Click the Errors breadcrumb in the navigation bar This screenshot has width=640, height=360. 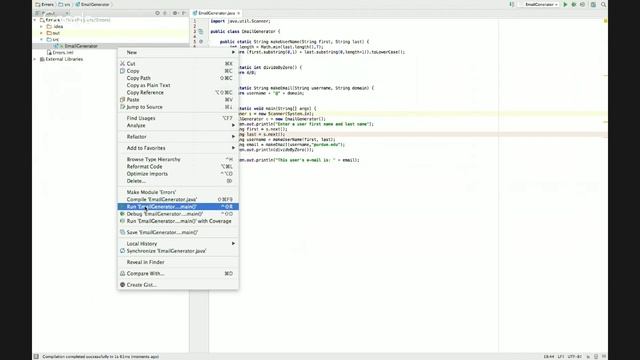click(45, 4)
